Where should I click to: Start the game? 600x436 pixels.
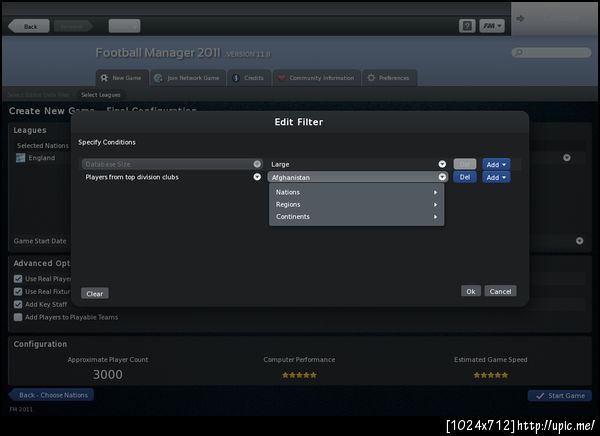click(560, 396)
